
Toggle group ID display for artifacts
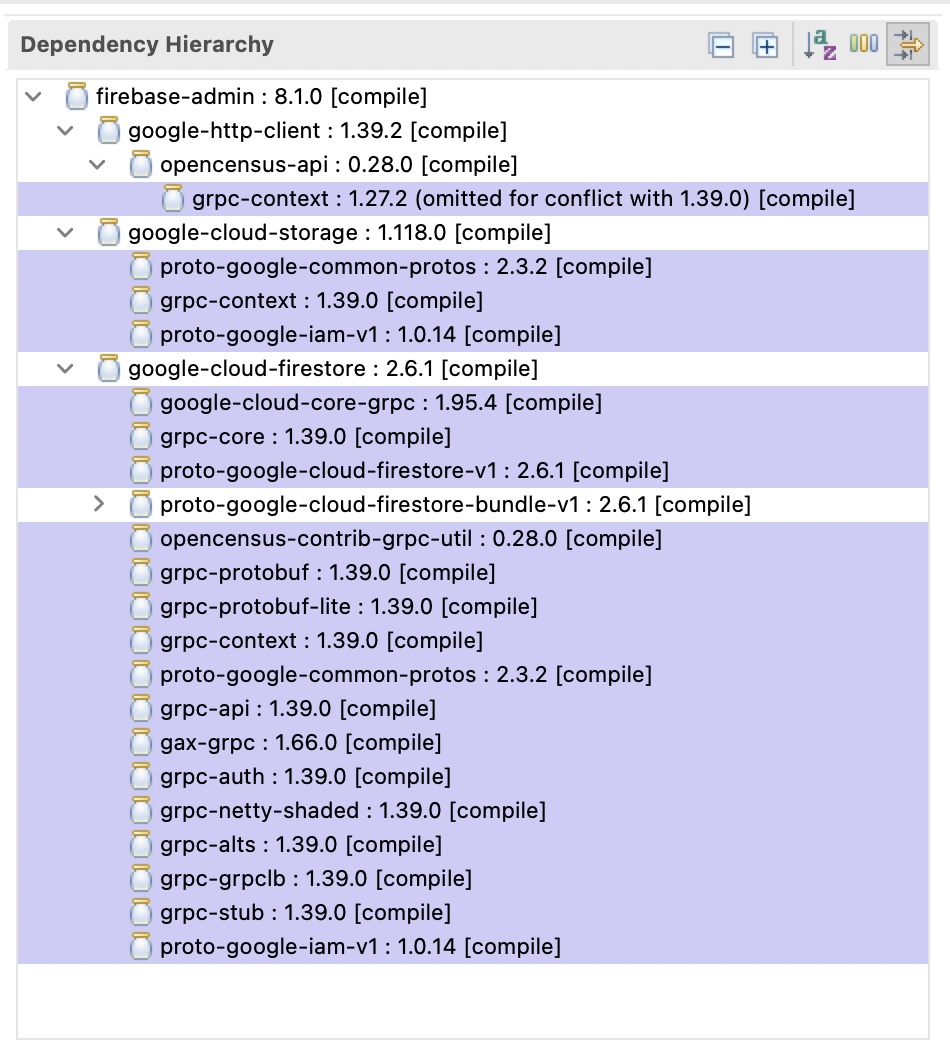[863, 44]
